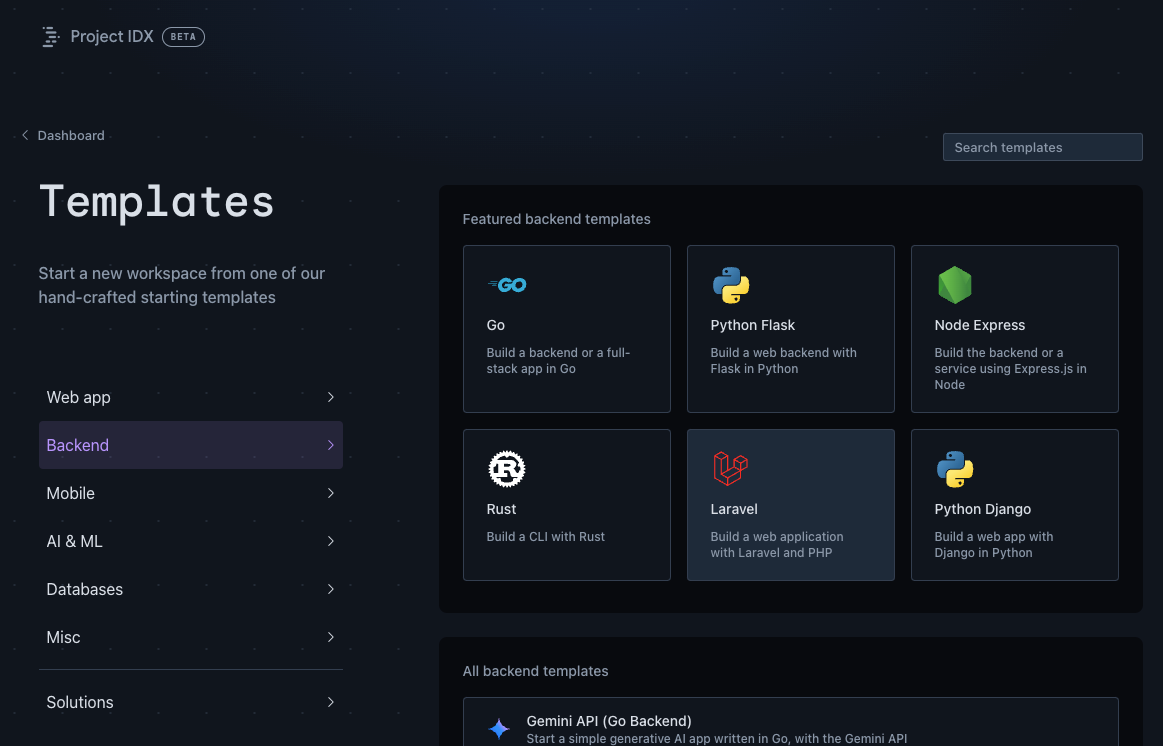1163x746 pixels.
Task: Open the Node Express template title
Action: [x=979, y=325]
